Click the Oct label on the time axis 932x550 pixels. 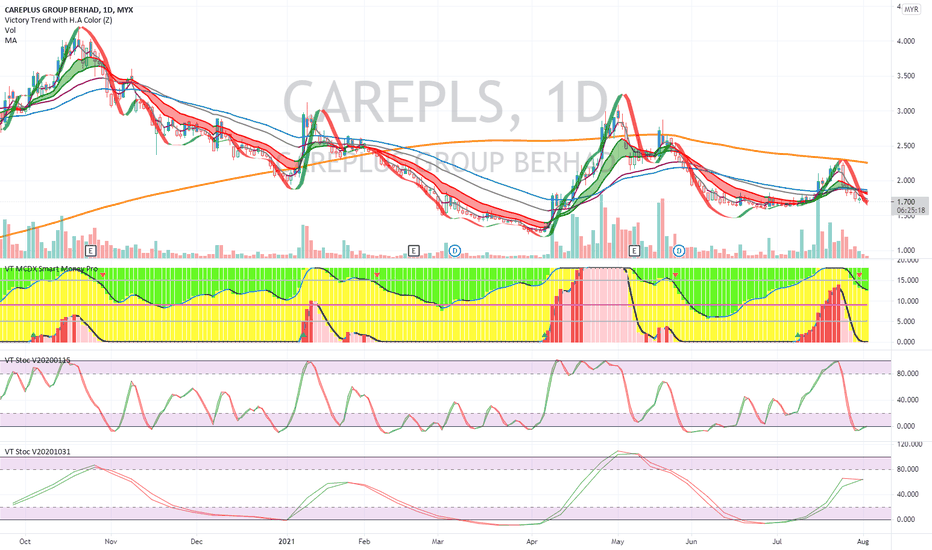pos(25,542)
